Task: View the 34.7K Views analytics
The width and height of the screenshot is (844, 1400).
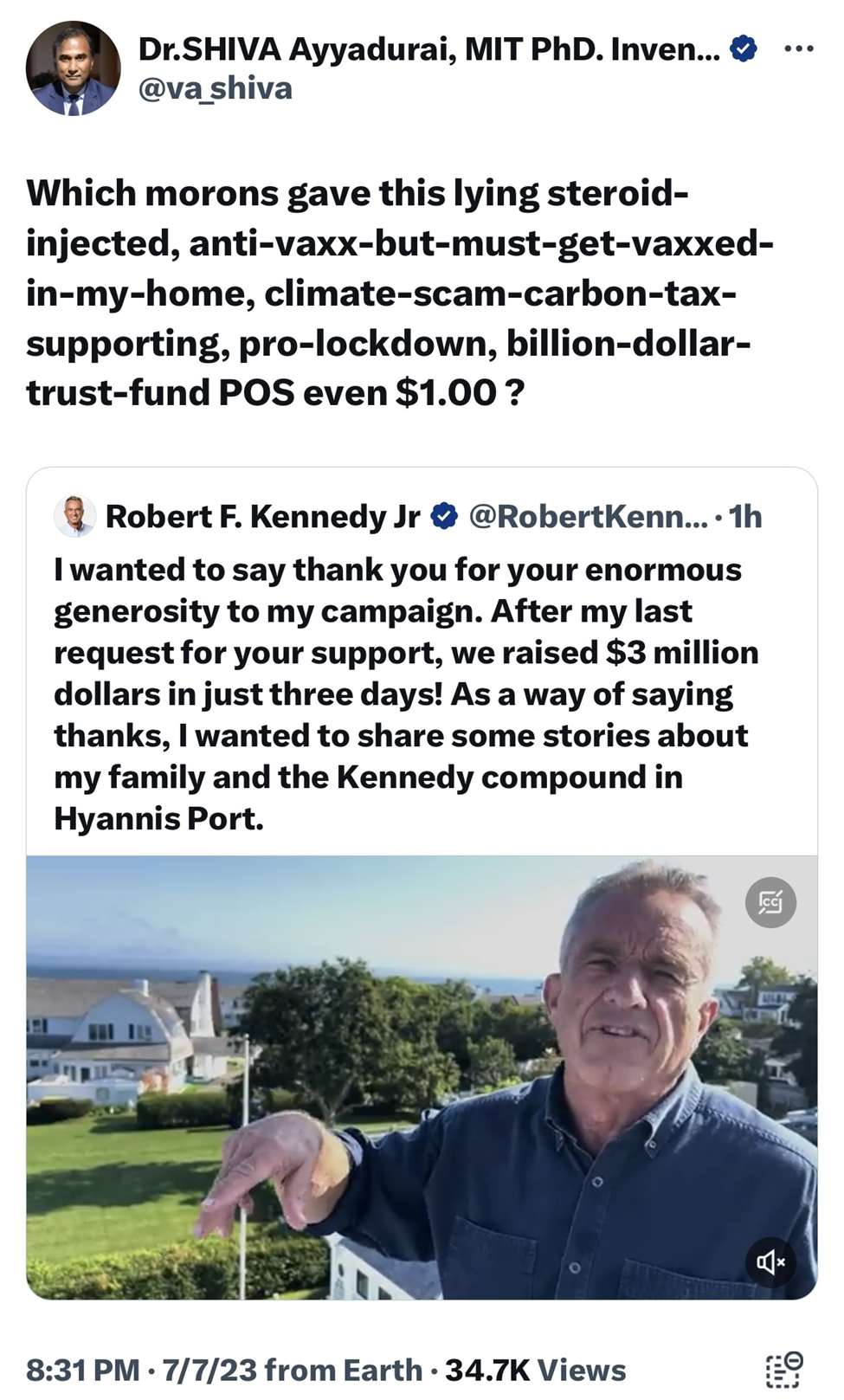Action: tap(535, 1370)
